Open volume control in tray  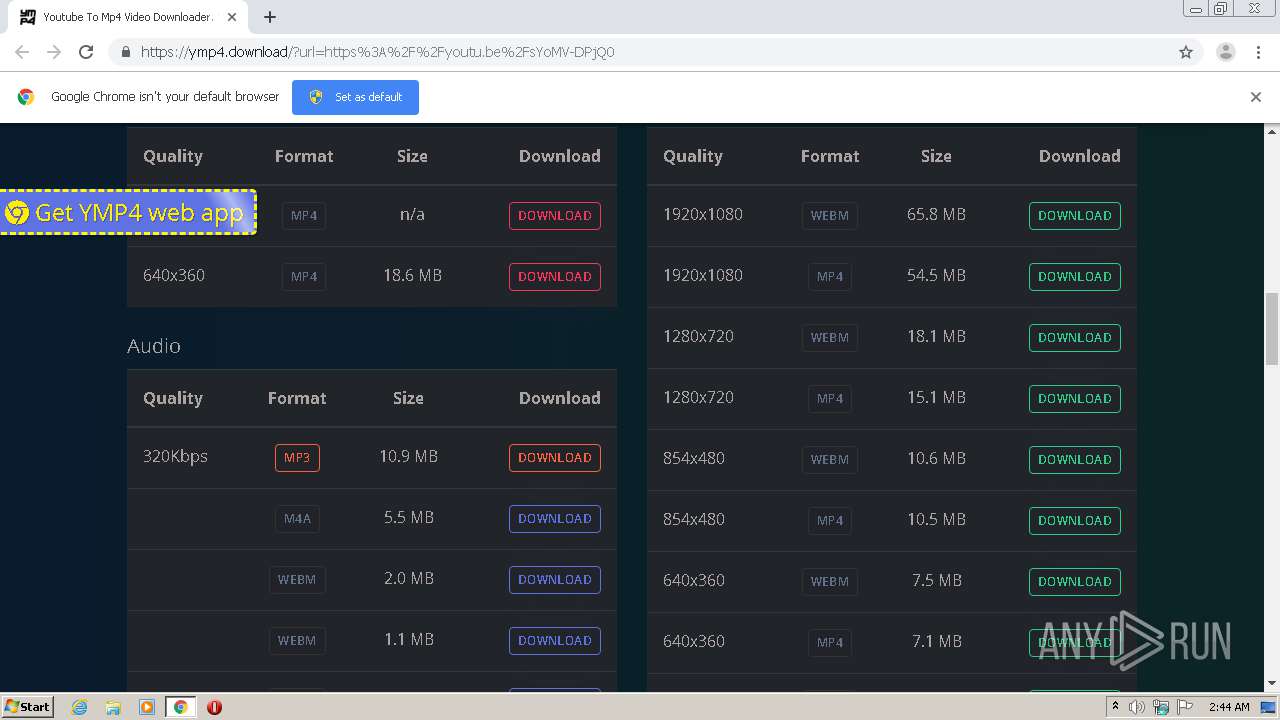tap(1137, 707)
